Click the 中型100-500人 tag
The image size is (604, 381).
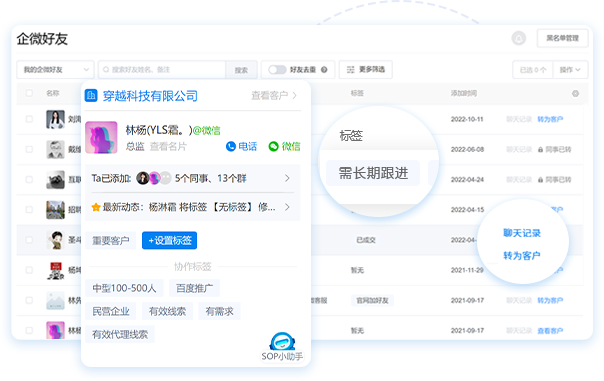point(124,288)
